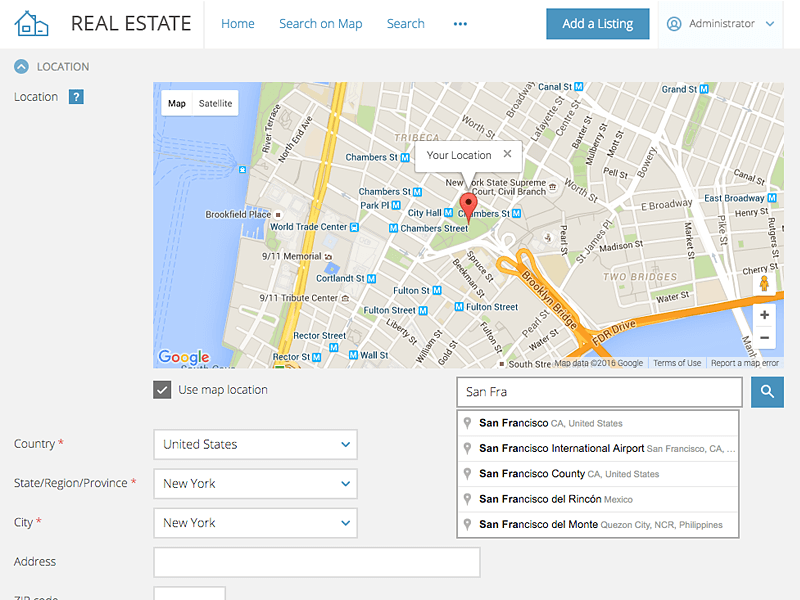Go to the Home nav link

(238, 24)
